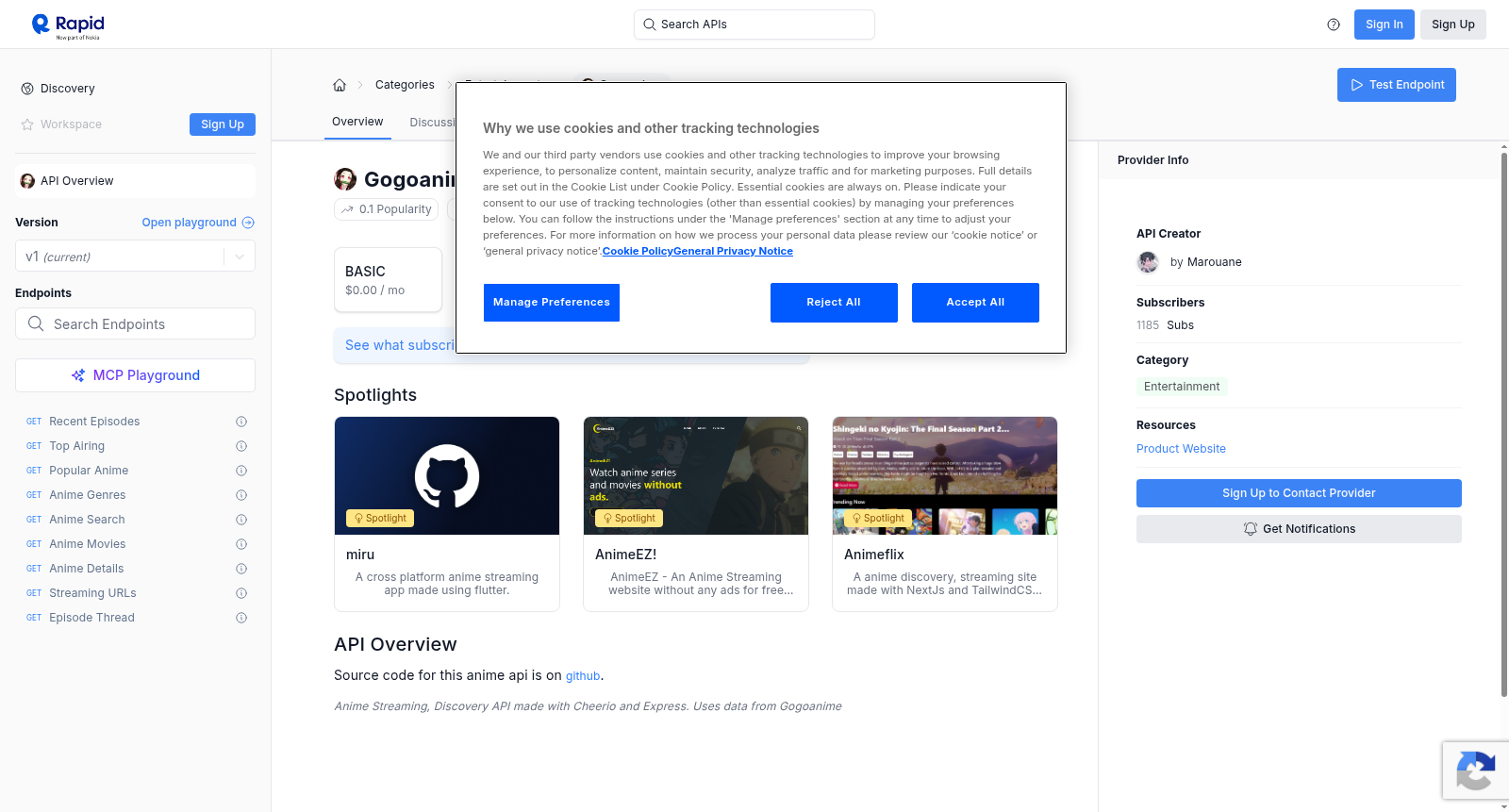Focus the Search APIs field
The width and height of the screenshot is (1509, 812).
pos(754,25)
